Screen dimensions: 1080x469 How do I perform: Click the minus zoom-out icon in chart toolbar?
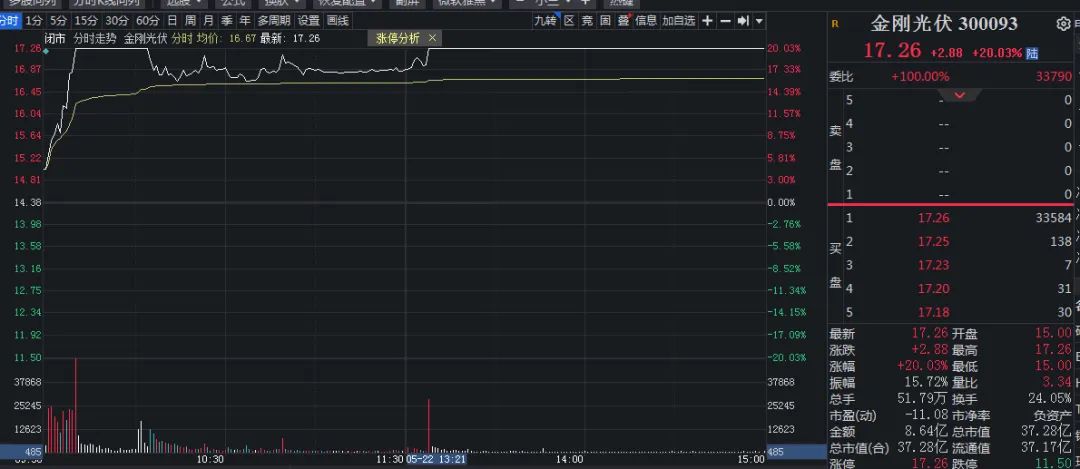724,20
